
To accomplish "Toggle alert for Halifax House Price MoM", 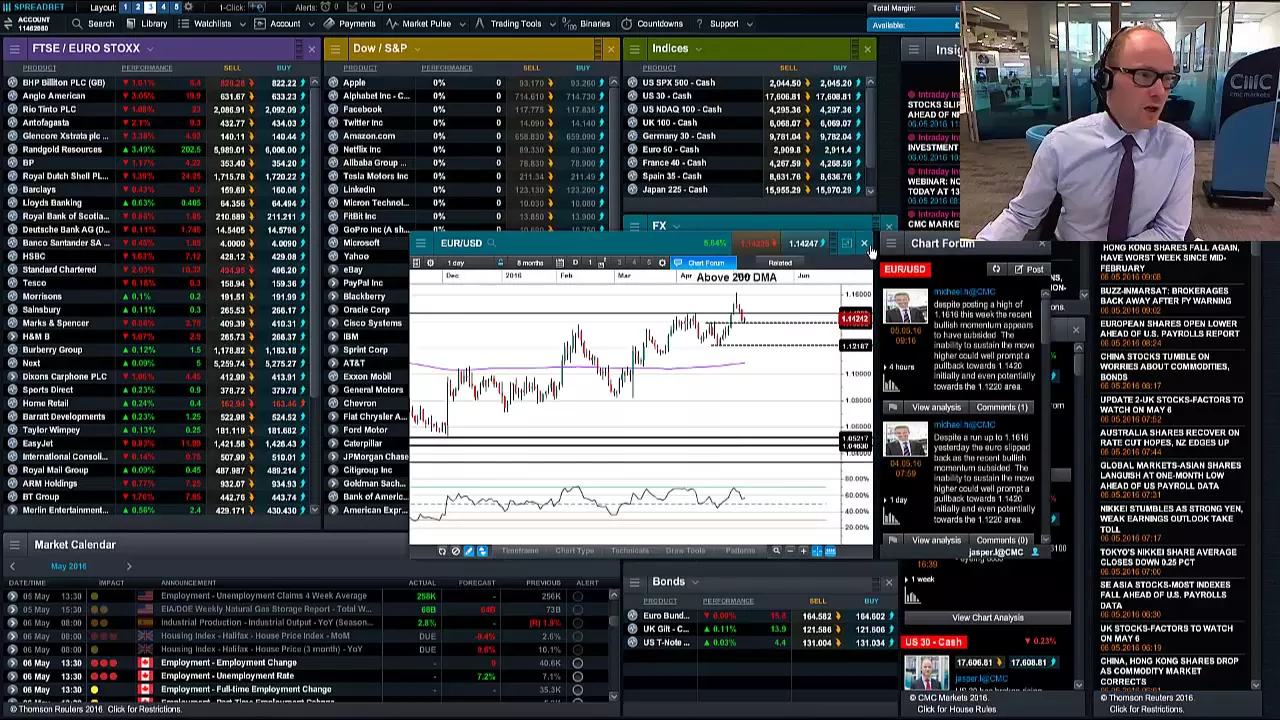I will 577,636.
